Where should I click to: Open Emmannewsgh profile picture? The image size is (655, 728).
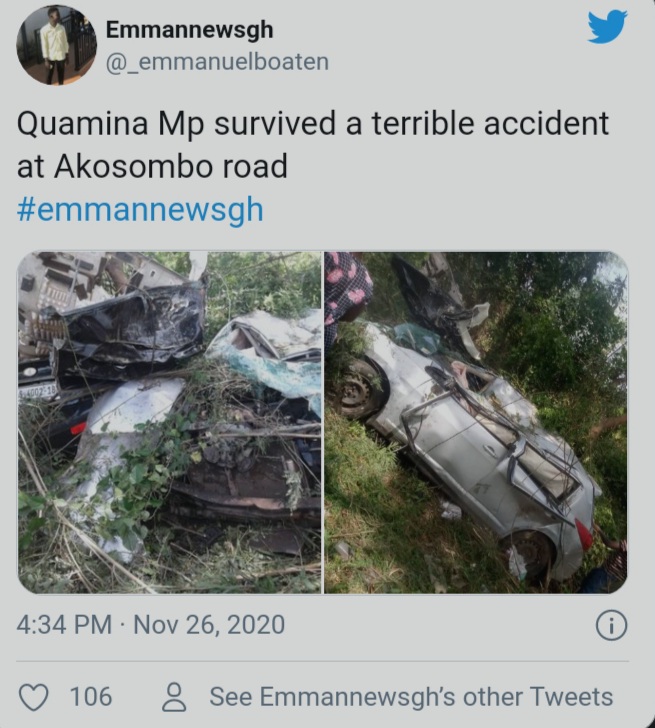[x=57, y=45]
